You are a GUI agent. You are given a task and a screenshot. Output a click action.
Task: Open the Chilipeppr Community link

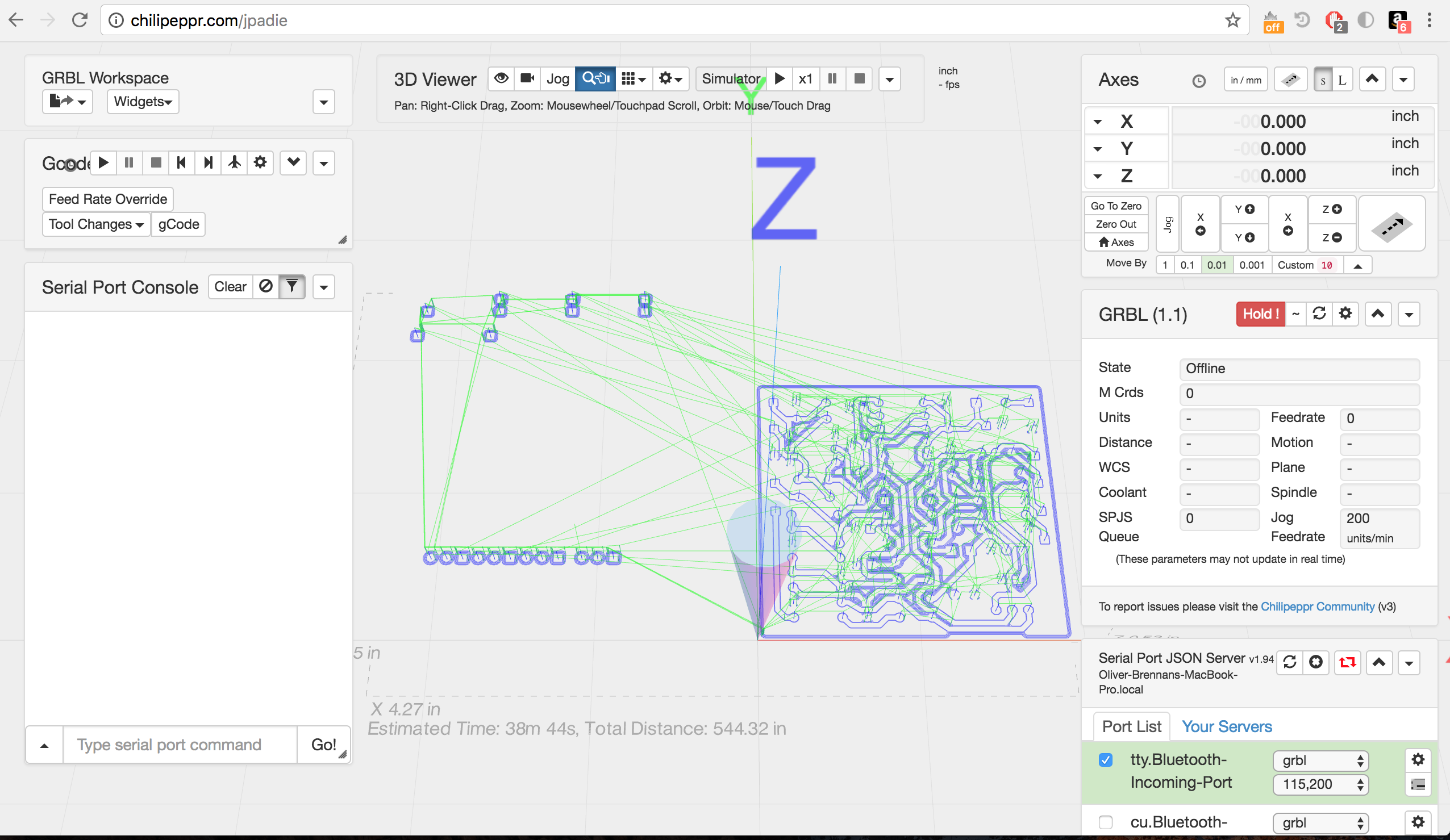(x=1317, y=607)
